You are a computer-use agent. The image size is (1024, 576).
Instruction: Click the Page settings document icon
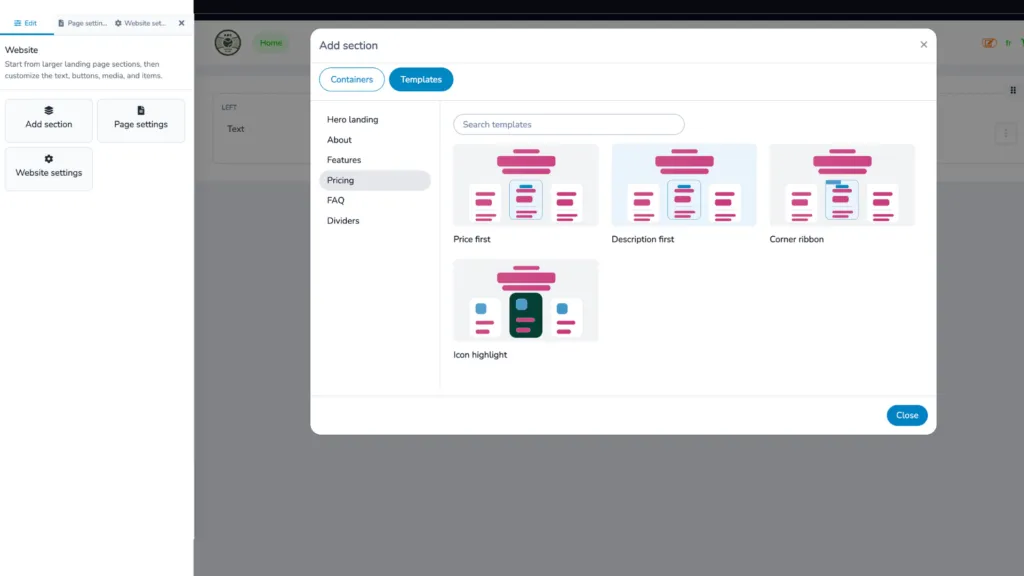tap(141, 110)
